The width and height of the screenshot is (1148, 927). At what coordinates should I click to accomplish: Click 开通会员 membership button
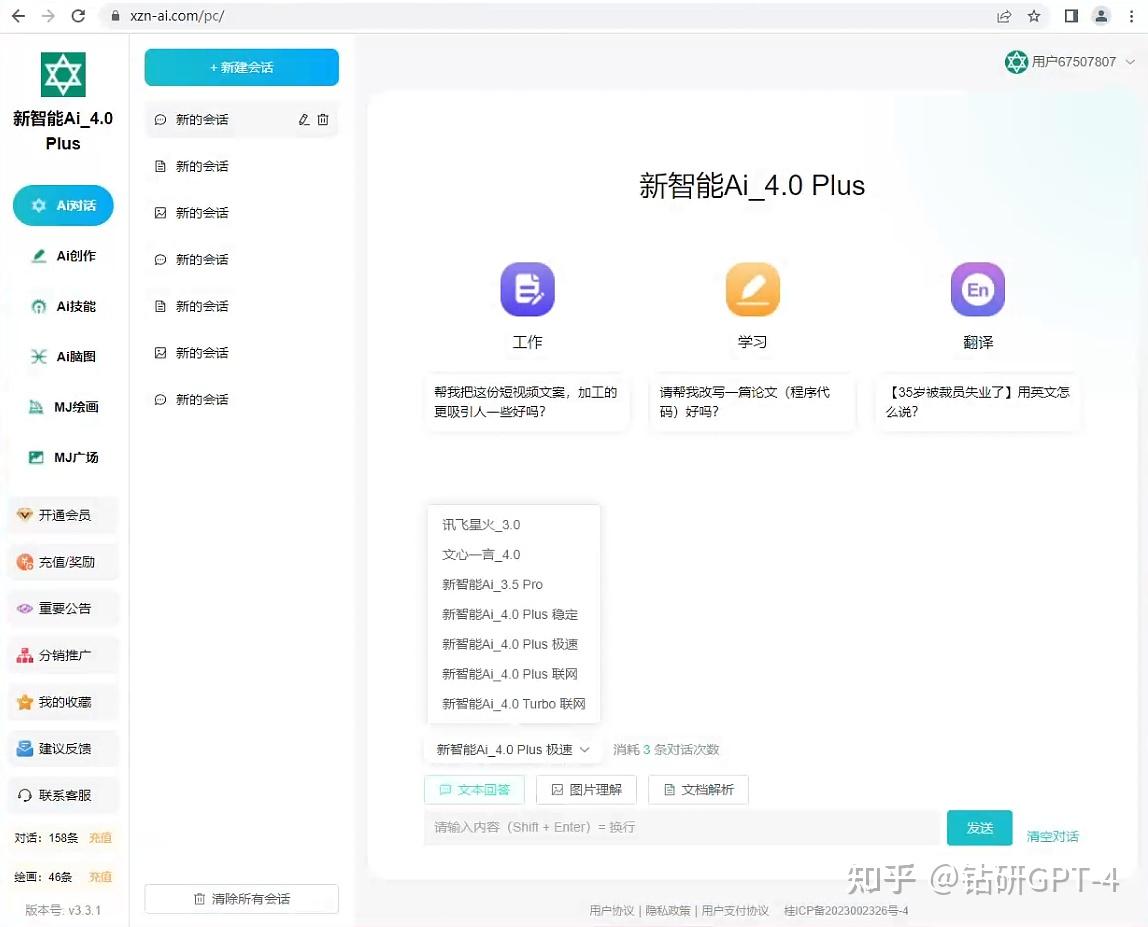(x=63, y=515)
